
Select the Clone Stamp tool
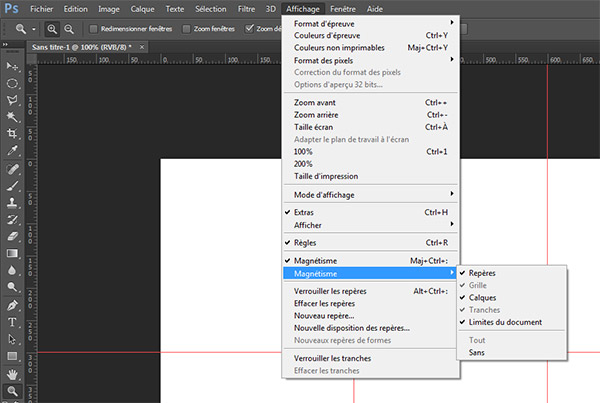pos(12,203)
